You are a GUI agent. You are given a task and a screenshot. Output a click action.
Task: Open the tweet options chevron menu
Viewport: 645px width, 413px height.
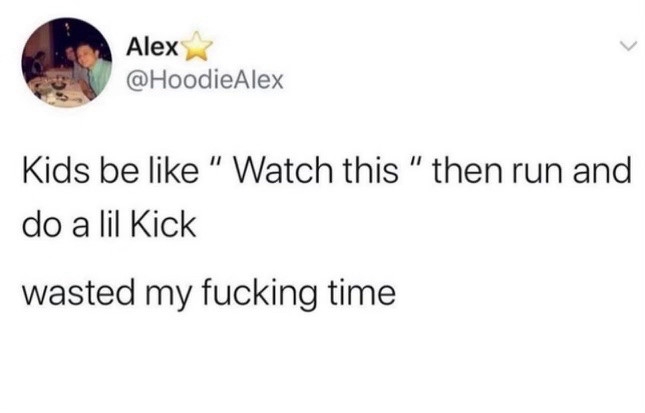click(629, 46)
